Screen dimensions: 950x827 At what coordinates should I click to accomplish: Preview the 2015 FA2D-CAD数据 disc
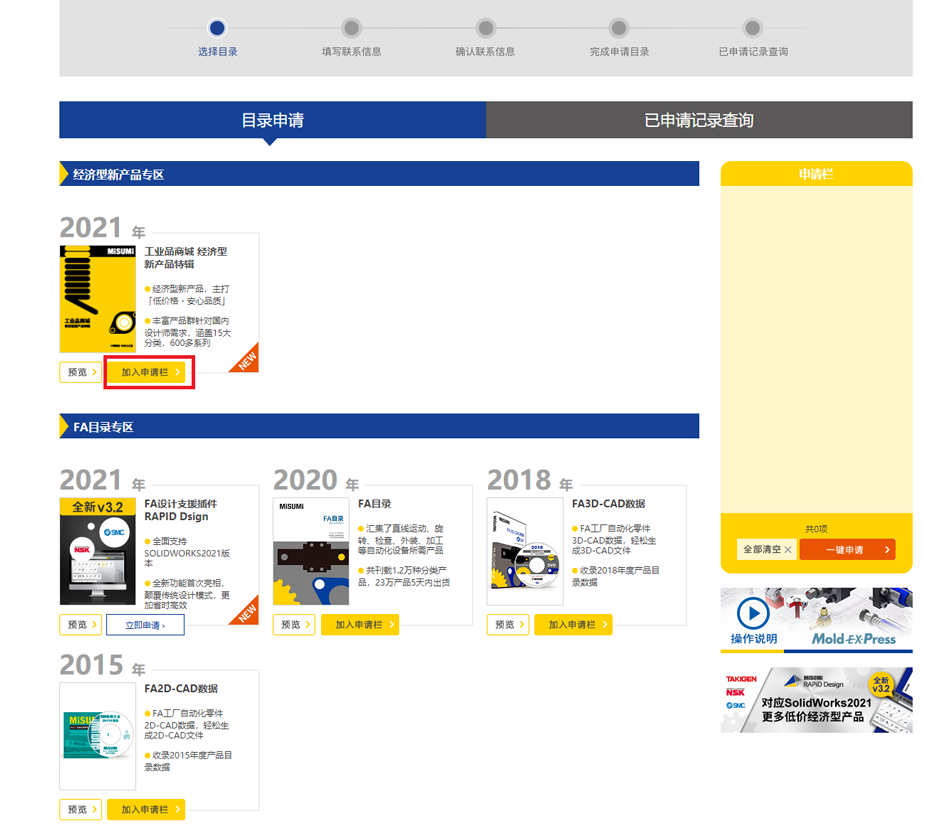tap(80, 809)
